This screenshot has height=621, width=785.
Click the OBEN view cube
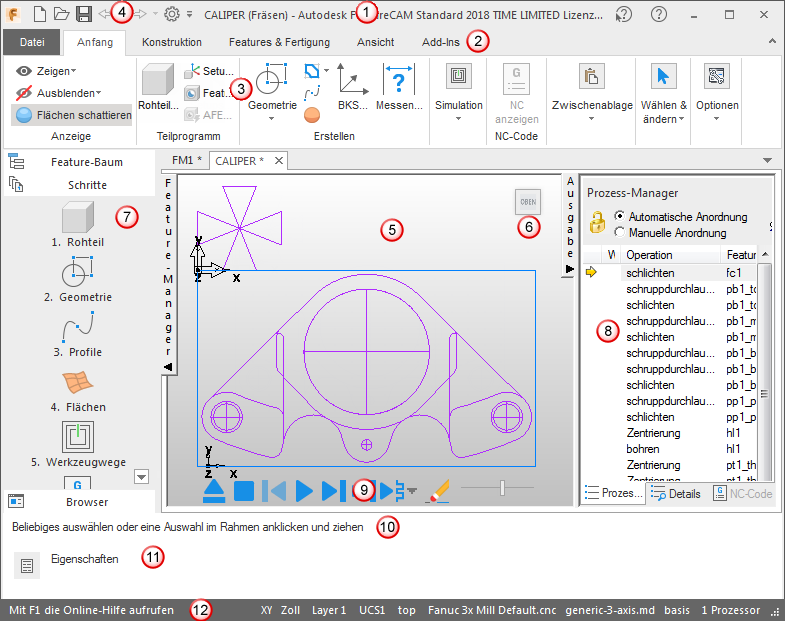click(528, 202)
